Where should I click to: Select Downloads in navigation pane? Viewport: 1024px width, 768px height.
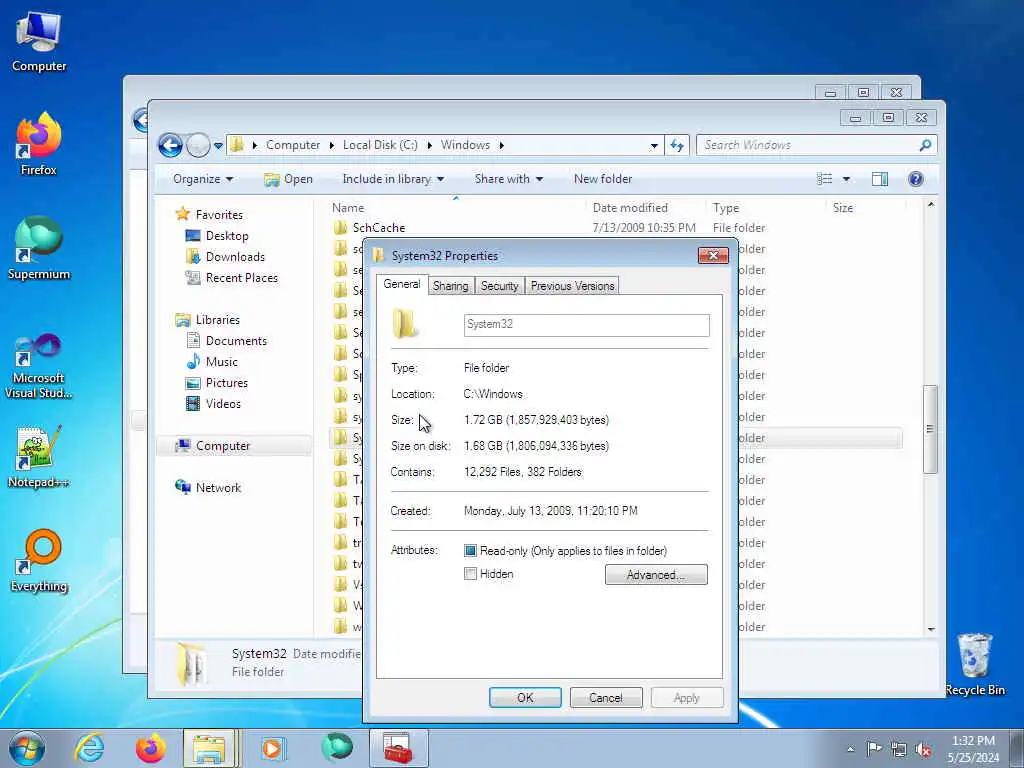click(235, 257)
